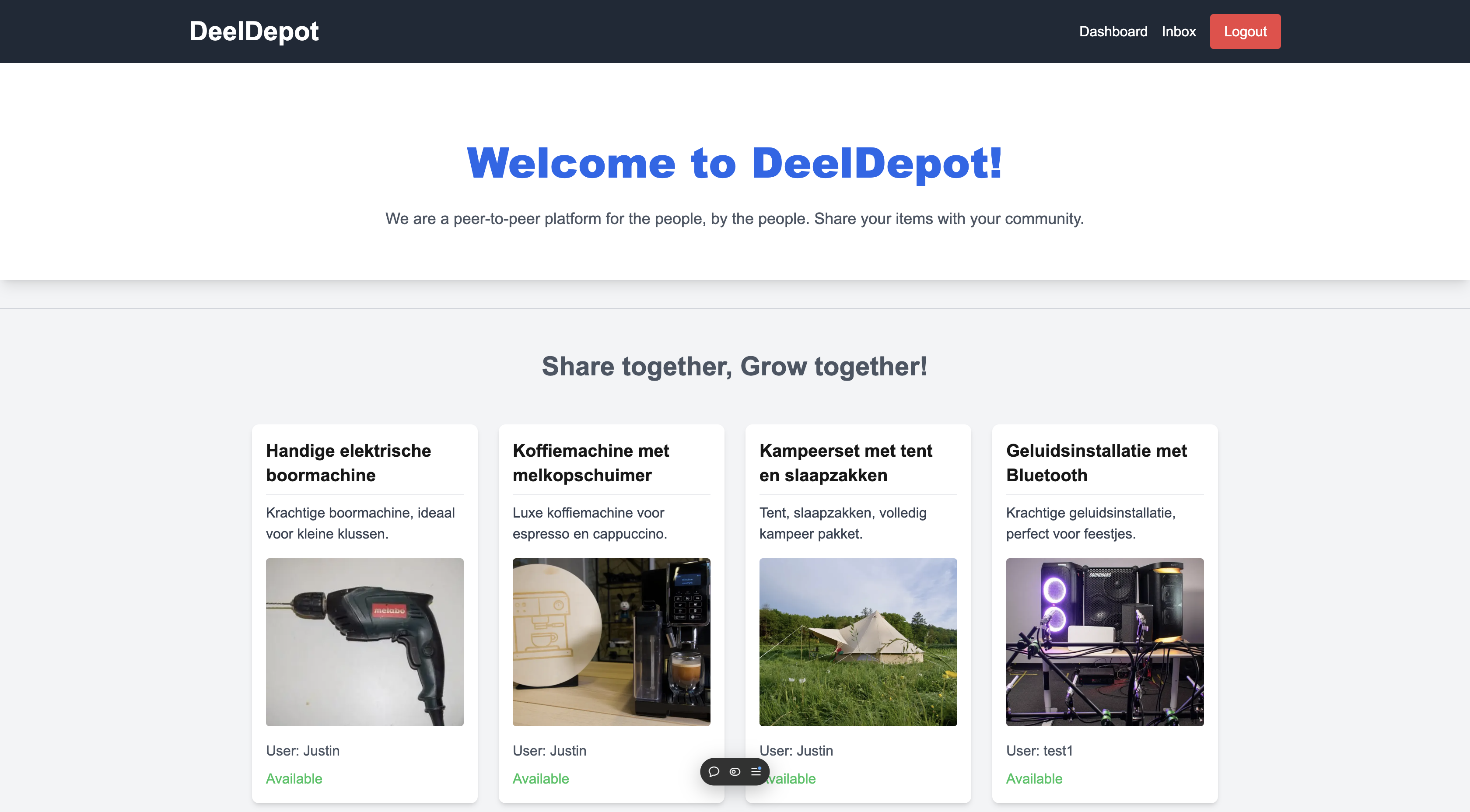The image size is (1470, 812).
Task: Click 'Luxe koffiemachine voor espresso en cappuccino.' text
Action: pyautogui.click(x=589, y=523)
